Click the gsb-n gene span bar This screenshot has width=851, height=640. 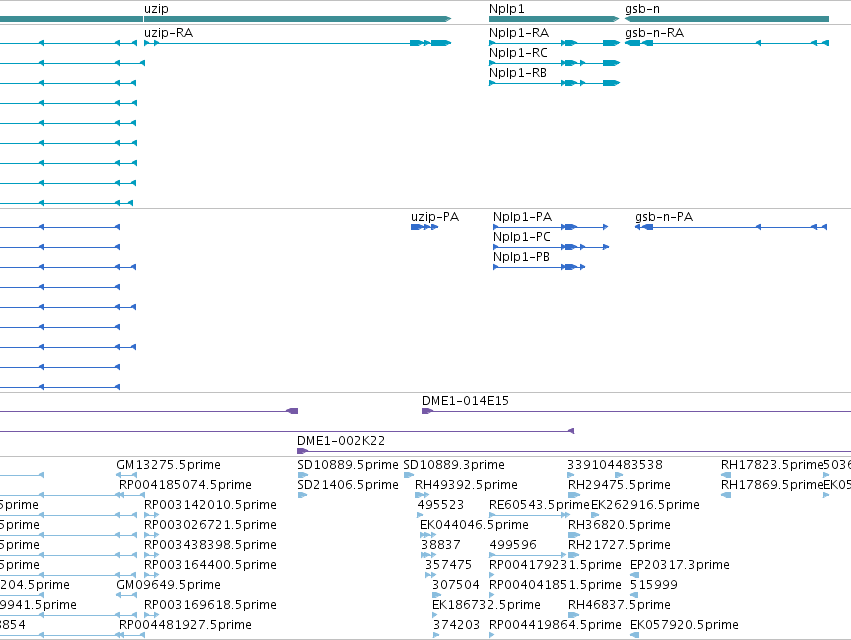727,19
